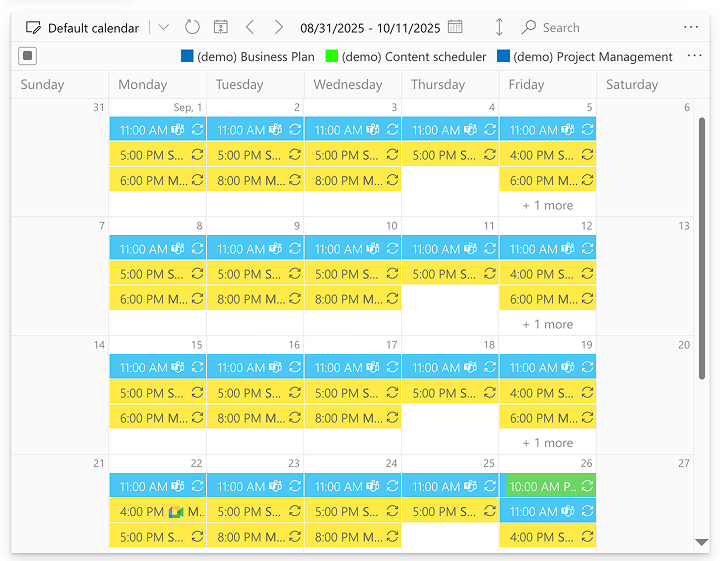Open the top toolbar more options menu
The width and height of the screenshot is (720, 561).
point(691,28)
